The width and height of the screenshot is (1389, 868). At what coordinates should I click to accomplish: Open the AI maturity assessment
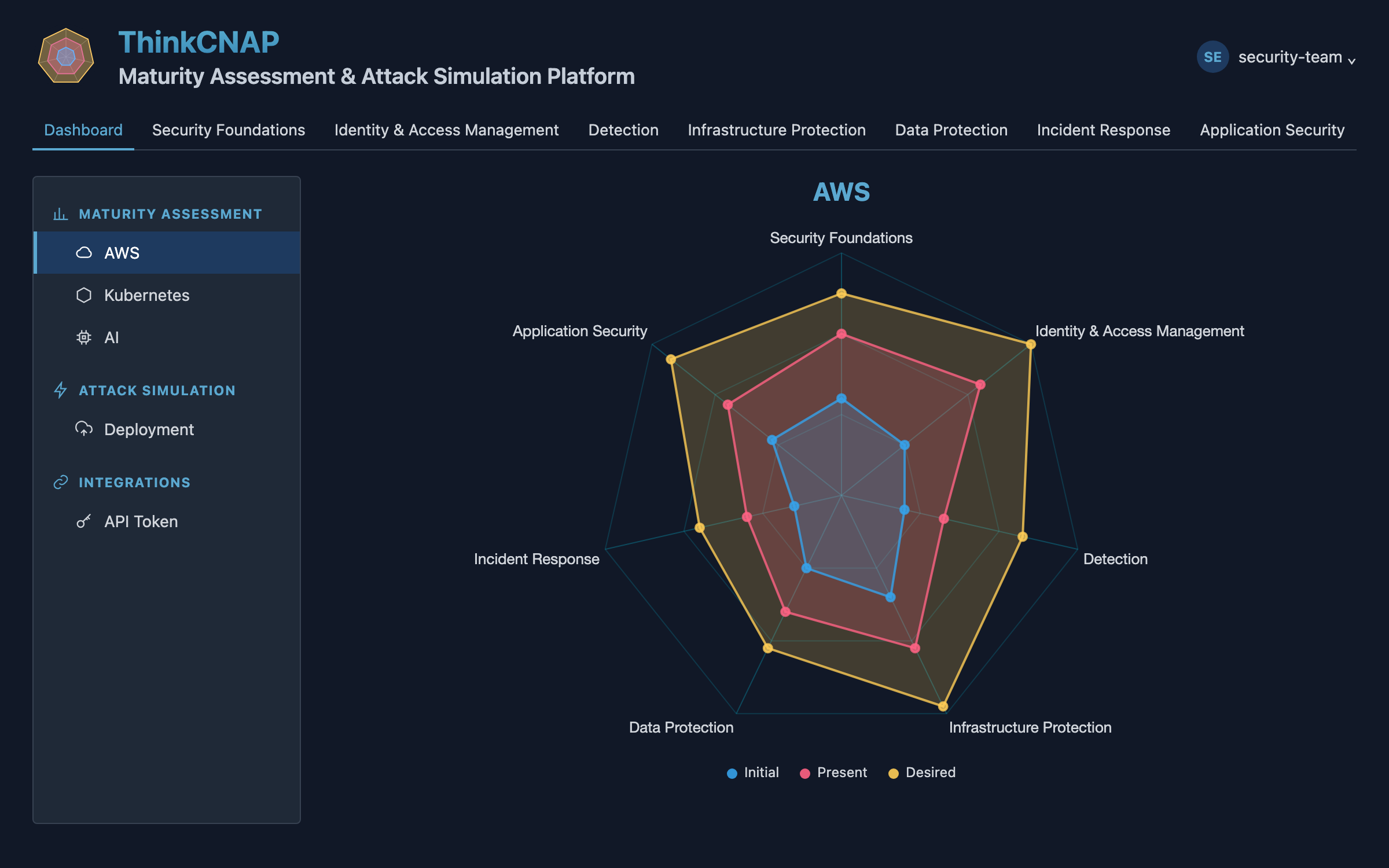167,337
